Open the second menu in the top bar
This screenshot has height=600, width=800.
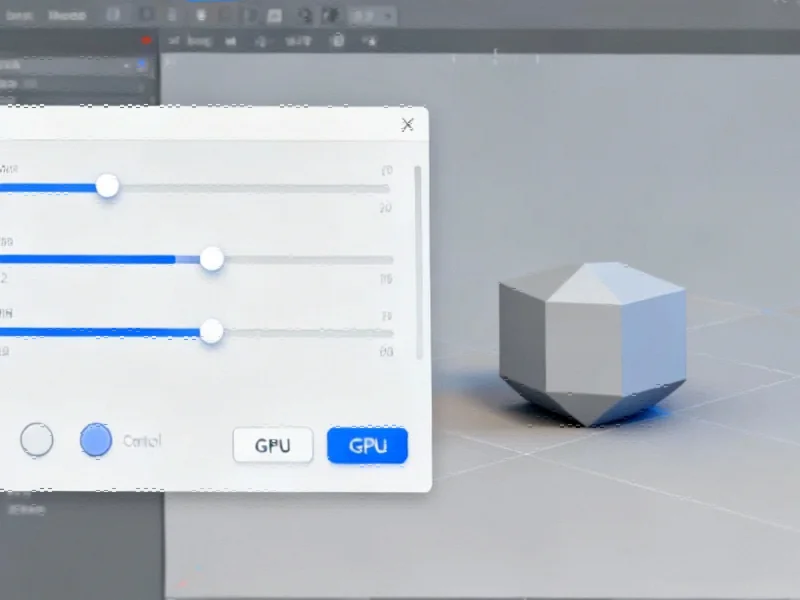(66, 15)
